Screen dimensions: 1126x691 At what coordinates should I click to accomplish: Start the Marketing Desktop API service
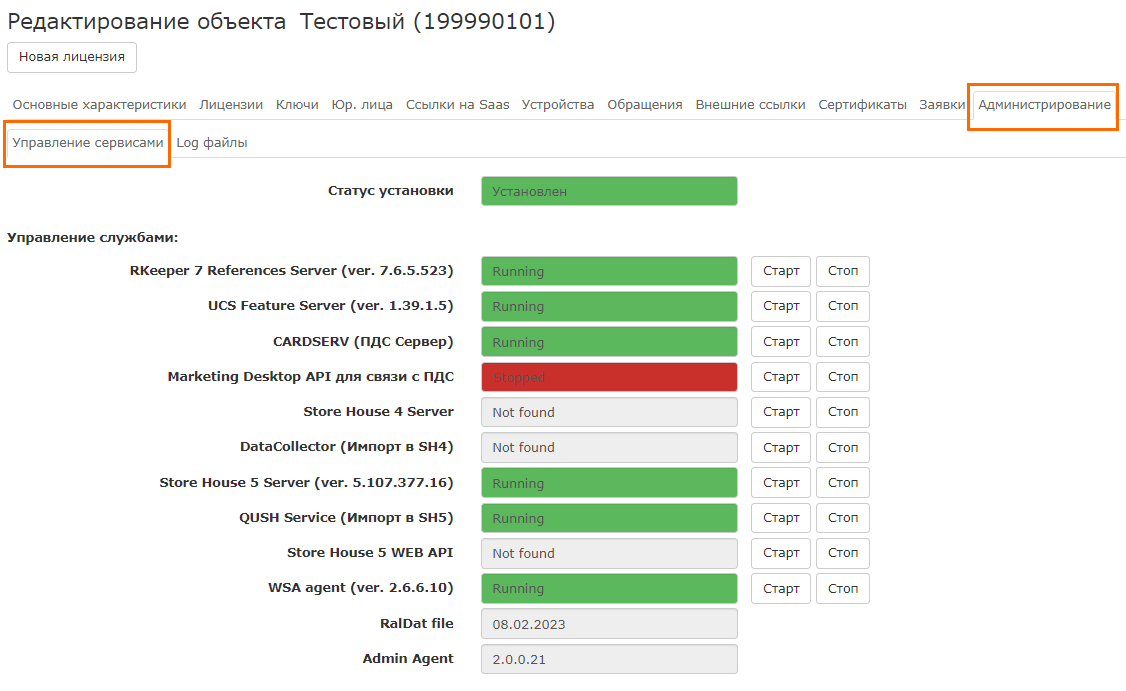(x=781, y=377)
